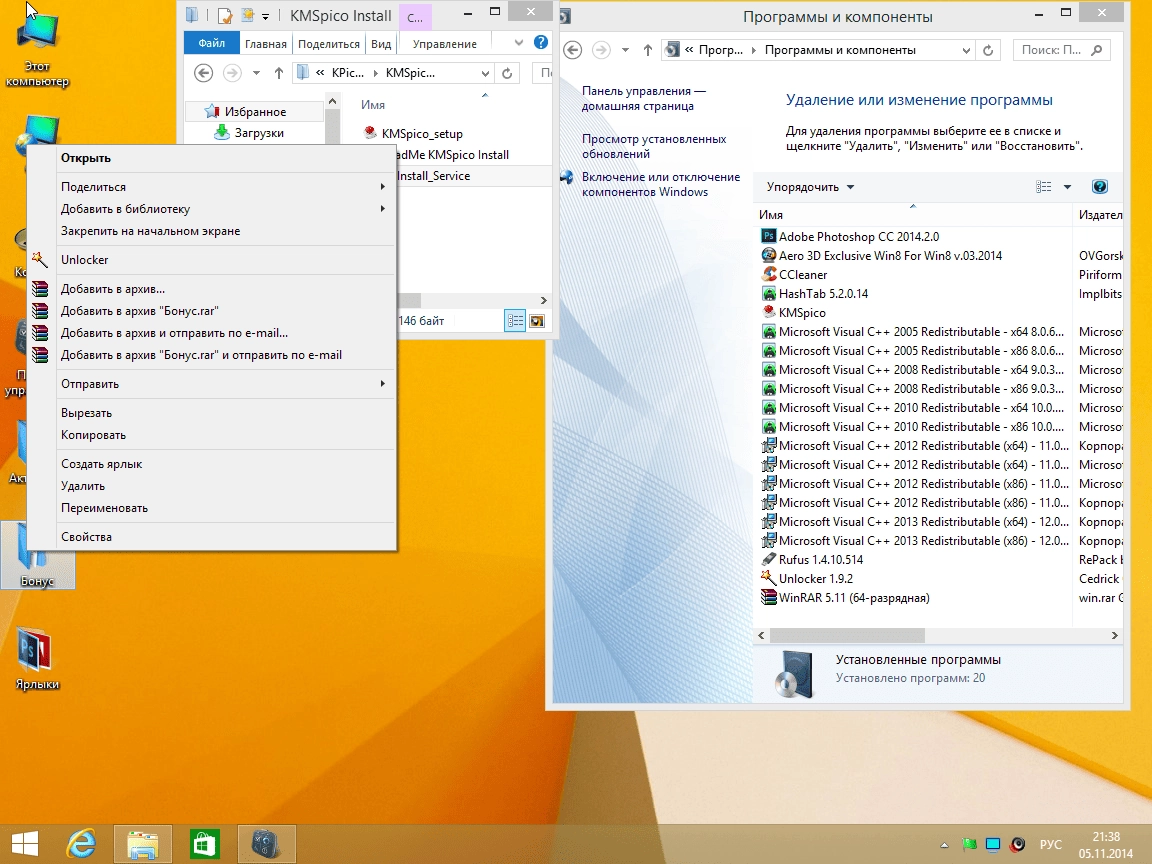The image size is (1152, 864).
Task: Open address dropdown in Programs and Features
Action: pos(966,50)
